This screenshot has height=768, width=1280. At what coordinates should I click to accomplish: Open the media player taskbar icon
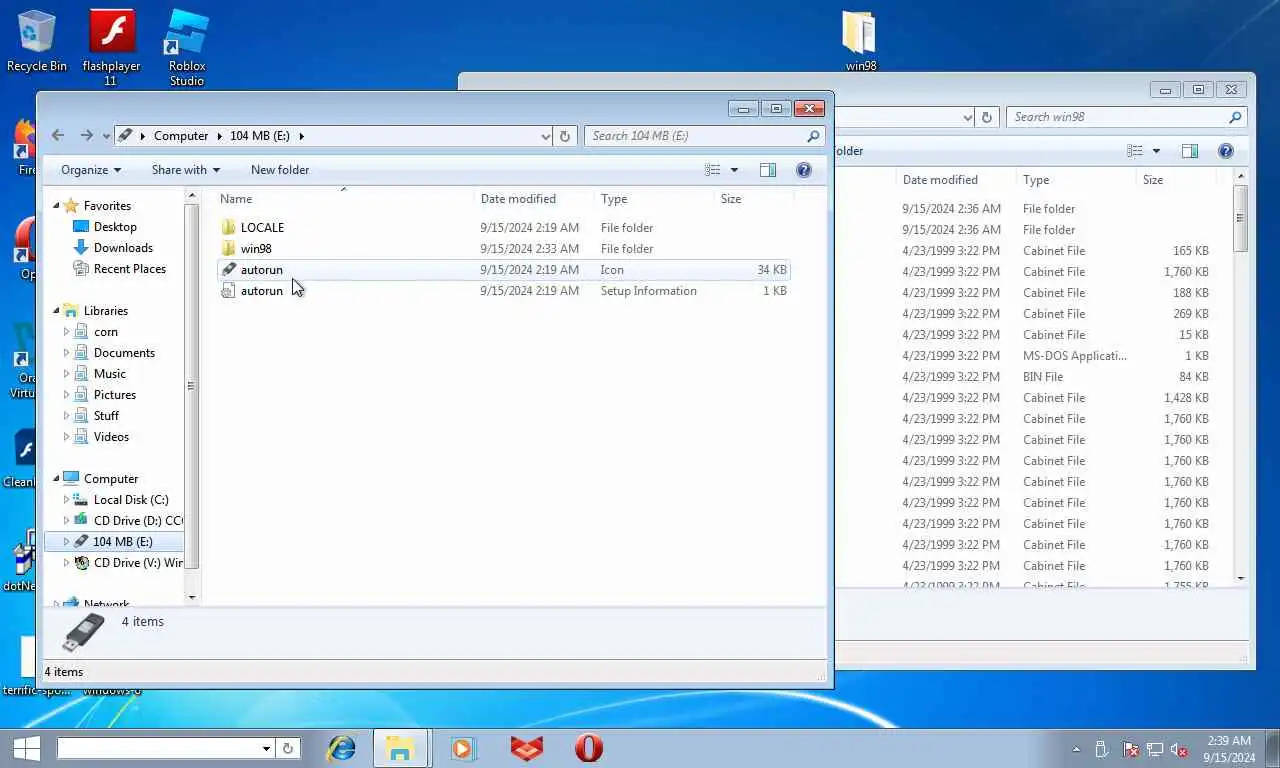[x=462, y=748]
